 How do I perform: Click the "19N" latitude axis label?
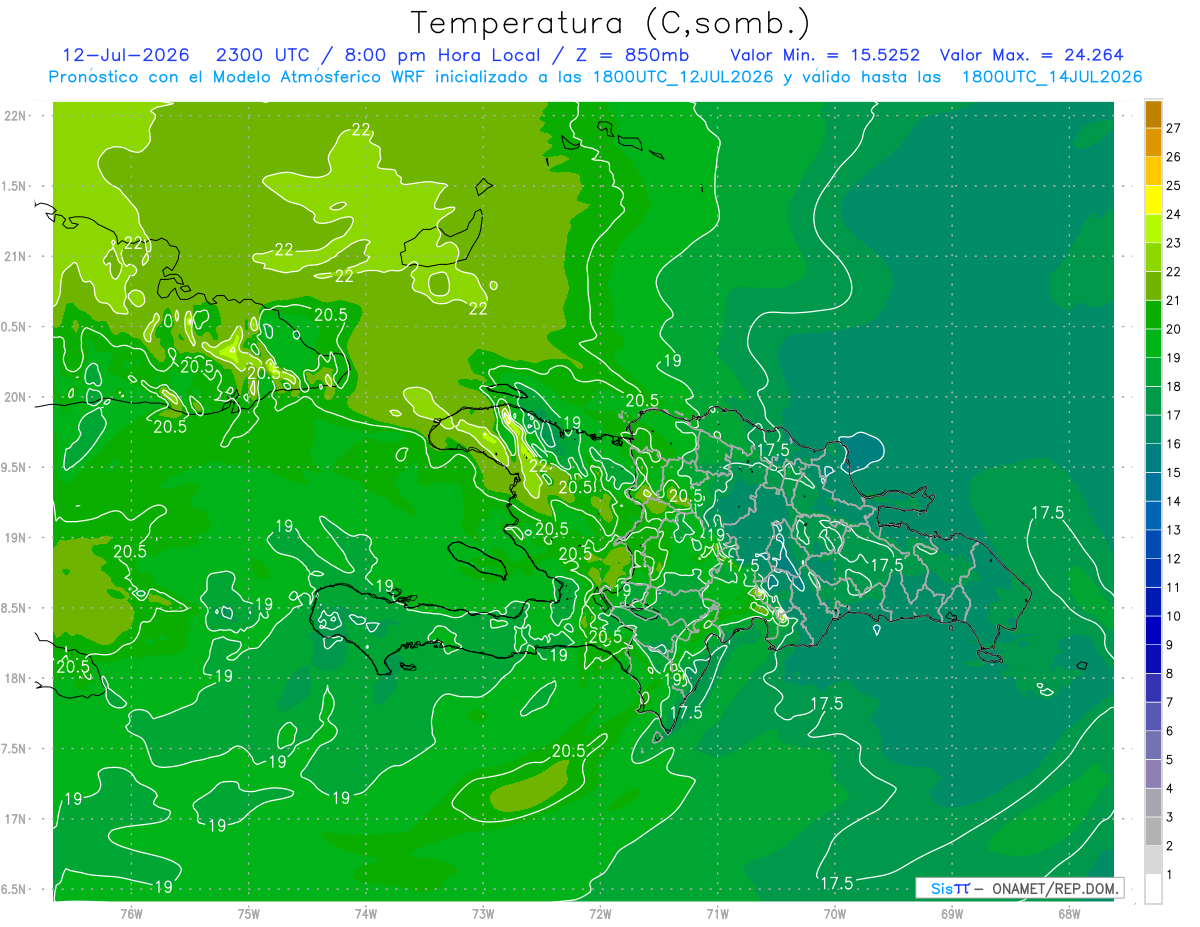click(x=16, y=538)
